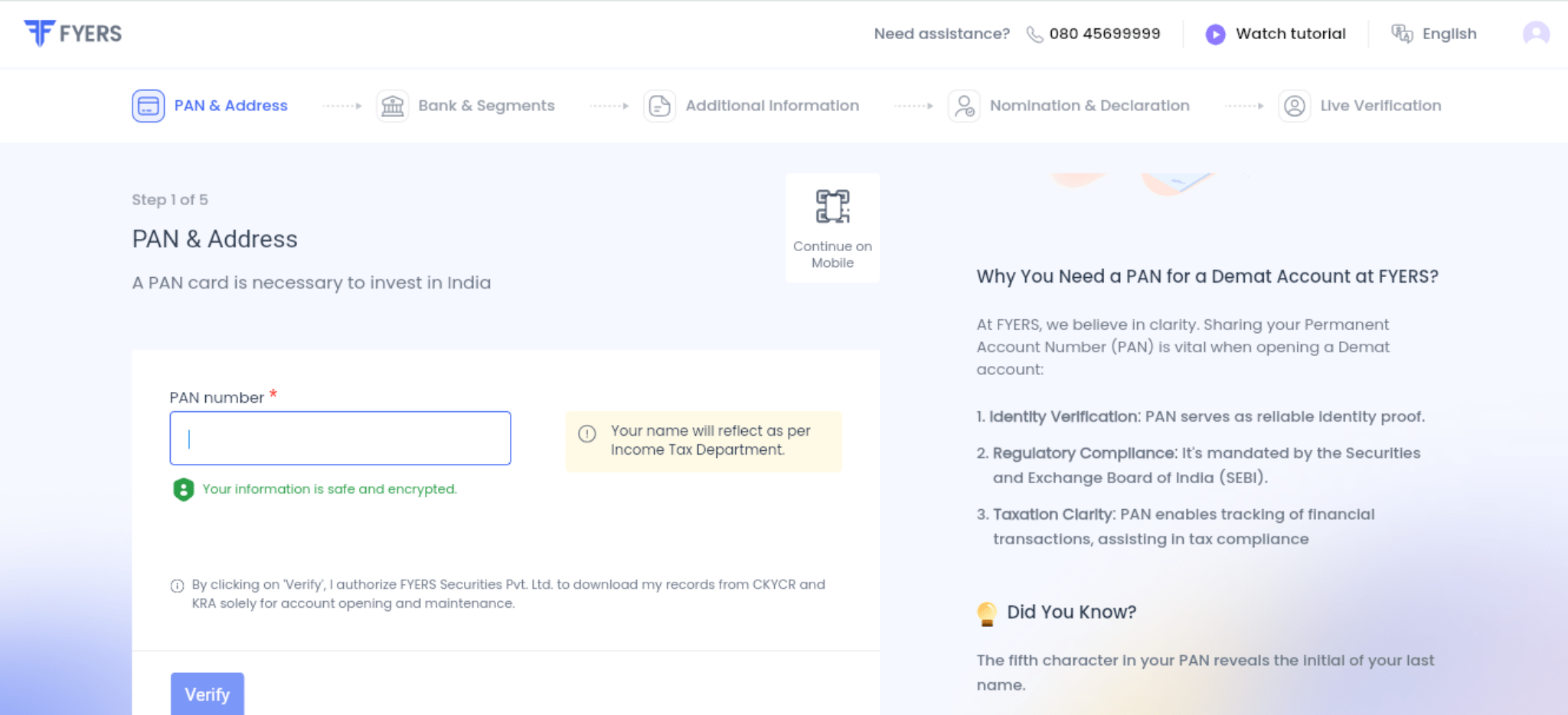
Task: Click the info icon beside the CKYCR authorization text
Action: (177, 586)
